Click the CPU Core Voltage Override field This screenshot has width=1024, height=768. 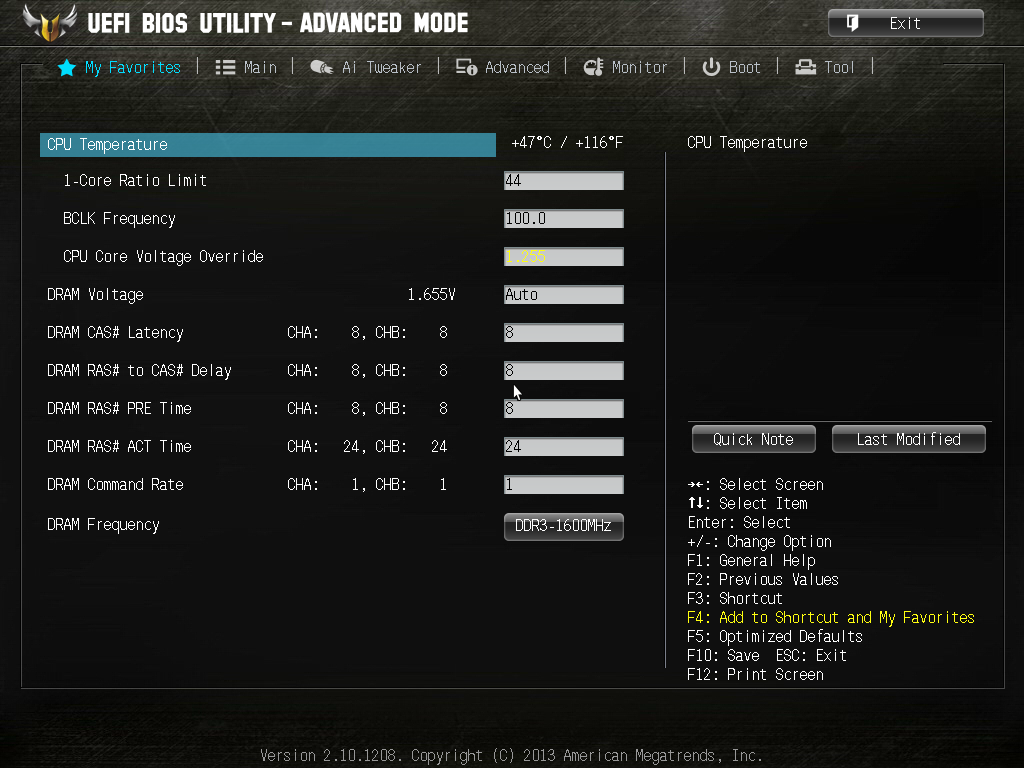click(x=564, y=257)
